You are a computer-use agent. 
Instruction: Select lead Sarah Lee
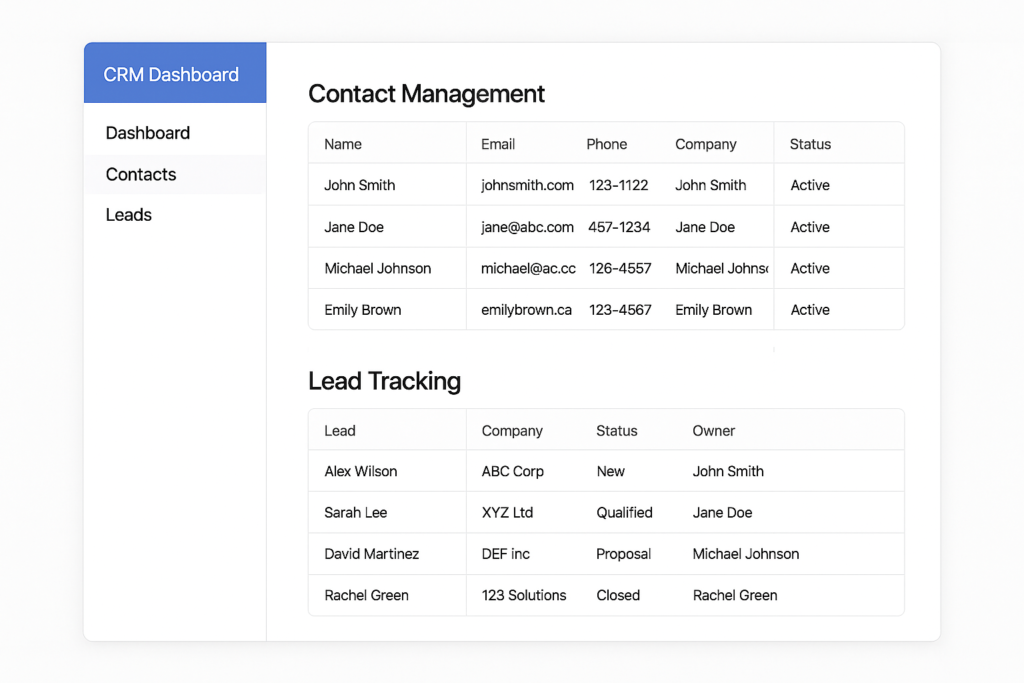pyautogui.click(x=355, y=513)
